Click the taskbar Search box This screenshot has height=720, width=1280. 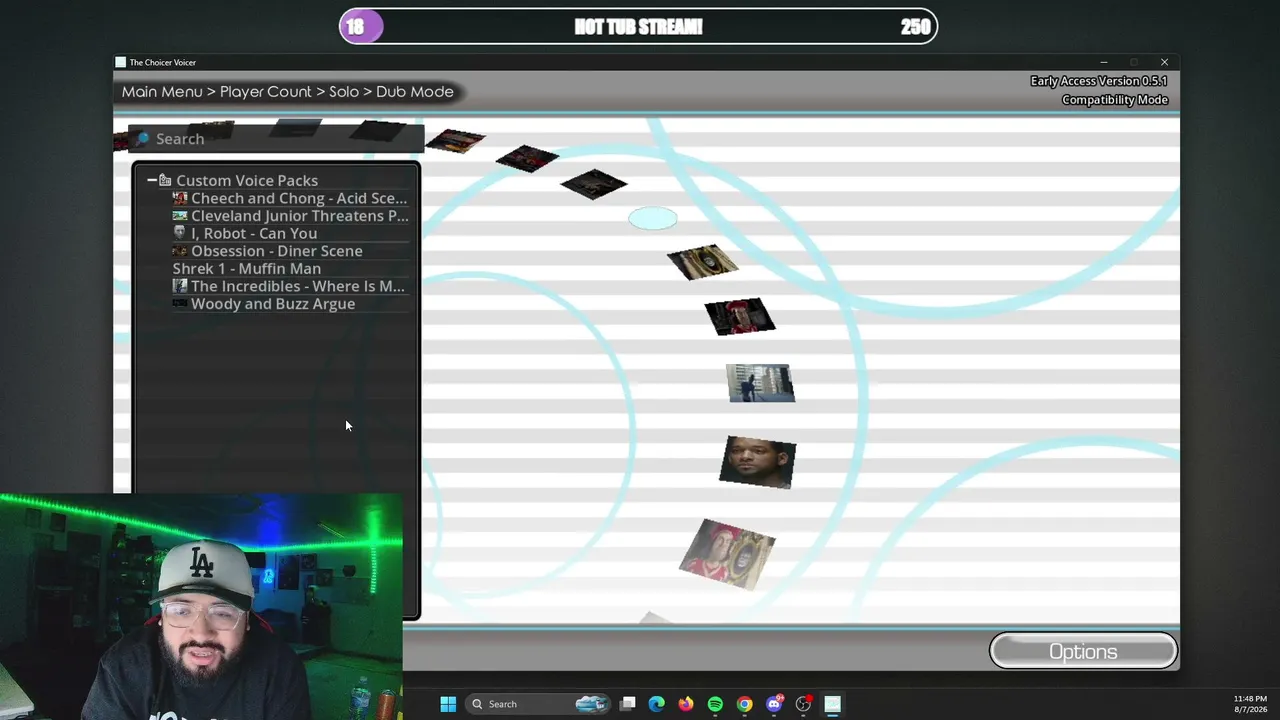tap(540, 704)
